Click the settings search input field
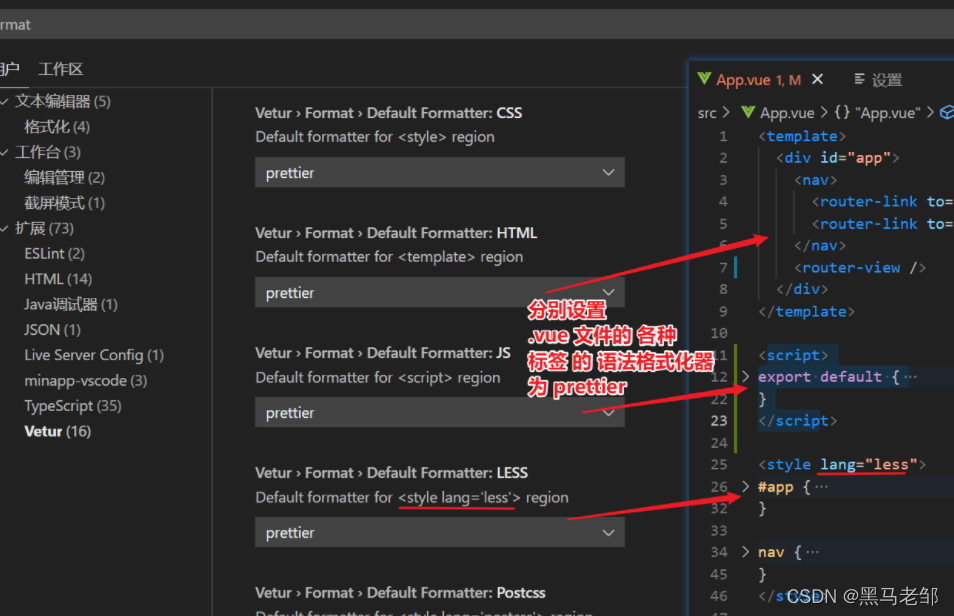This screenshot has height=616, width=954. coord(477,24)
